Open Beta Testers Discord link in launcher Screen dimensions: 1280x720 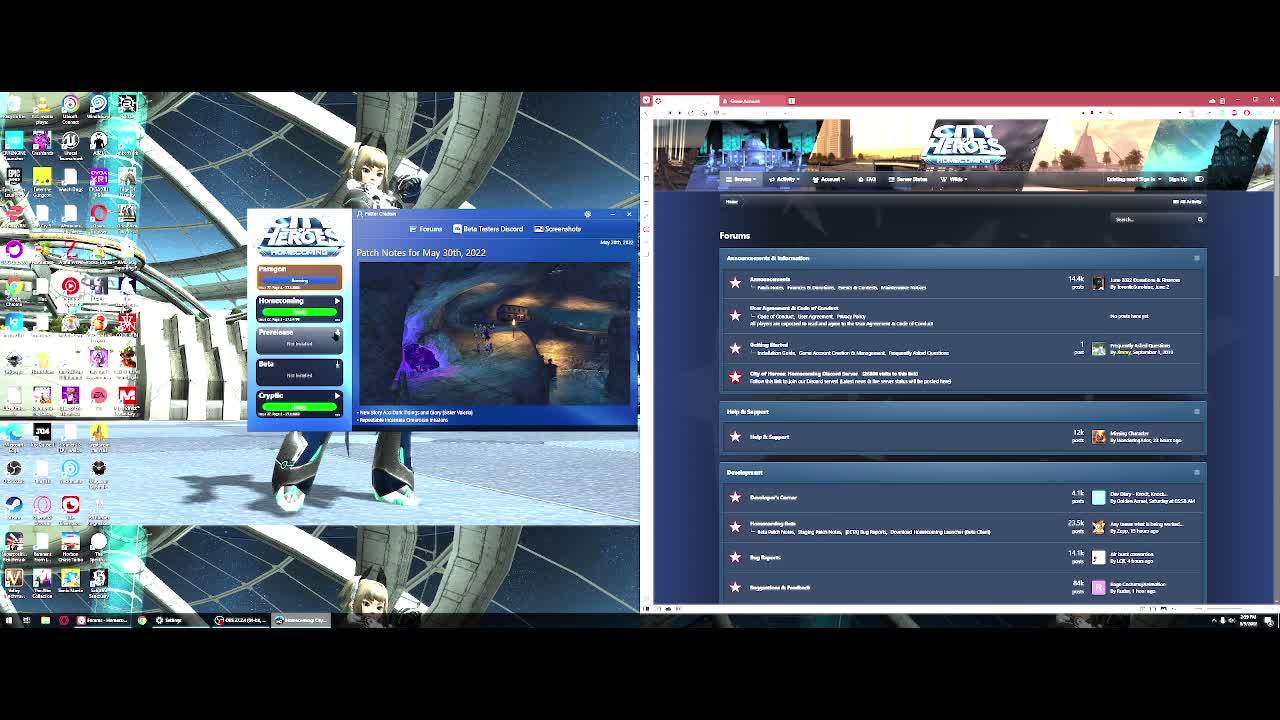(x=487, y=229)
